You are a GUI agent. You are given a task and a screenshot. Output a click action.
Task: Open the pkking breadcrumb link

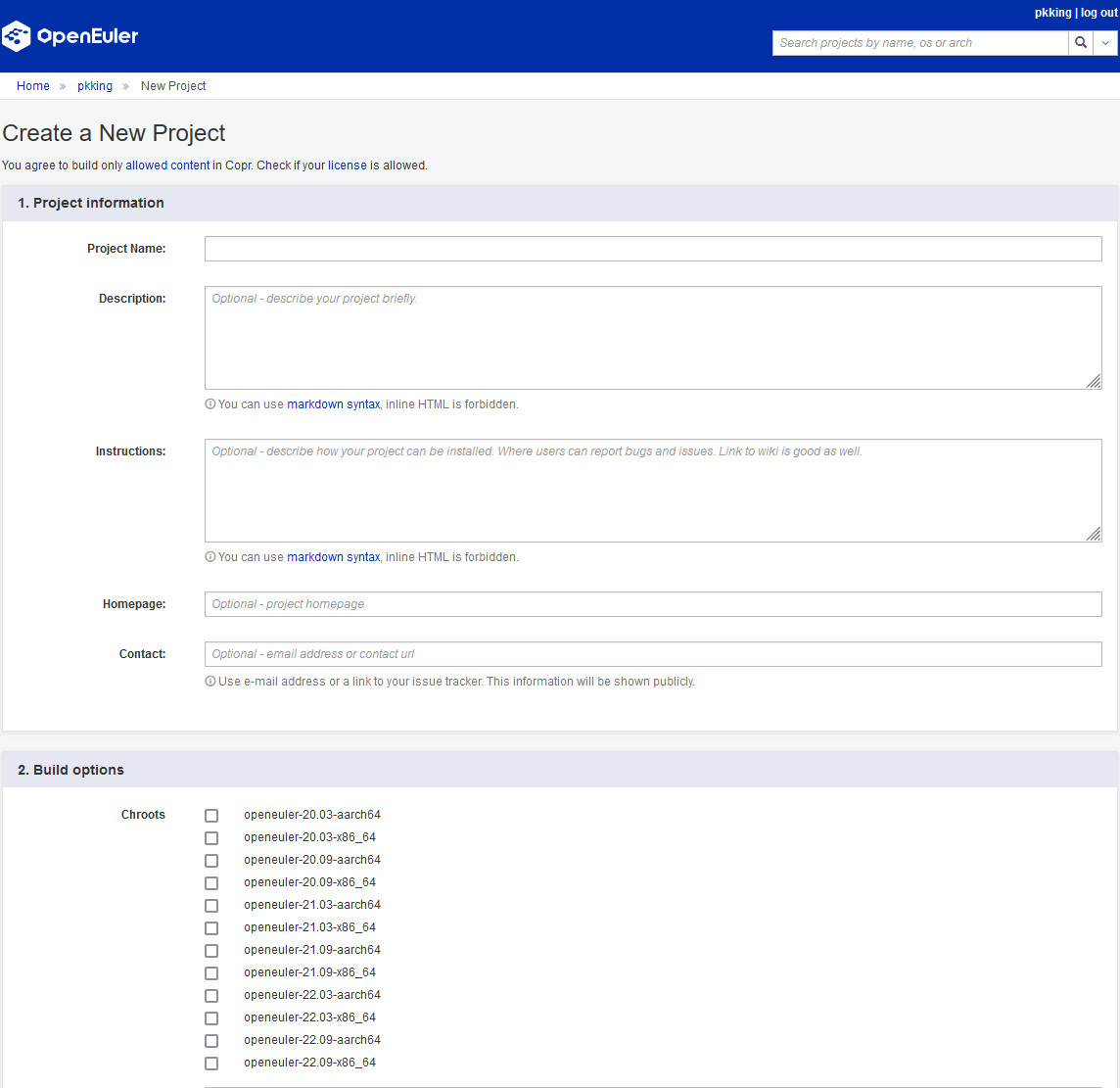95,86
